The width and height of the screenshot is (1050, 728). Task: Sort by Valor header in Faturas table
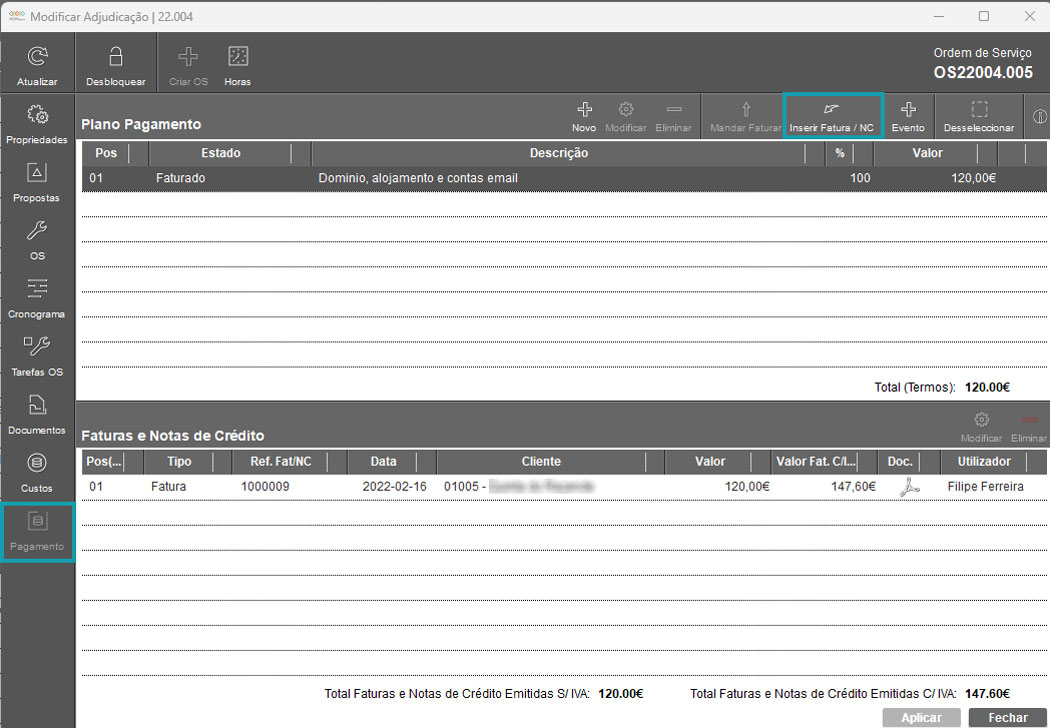(x=709, y=461)
